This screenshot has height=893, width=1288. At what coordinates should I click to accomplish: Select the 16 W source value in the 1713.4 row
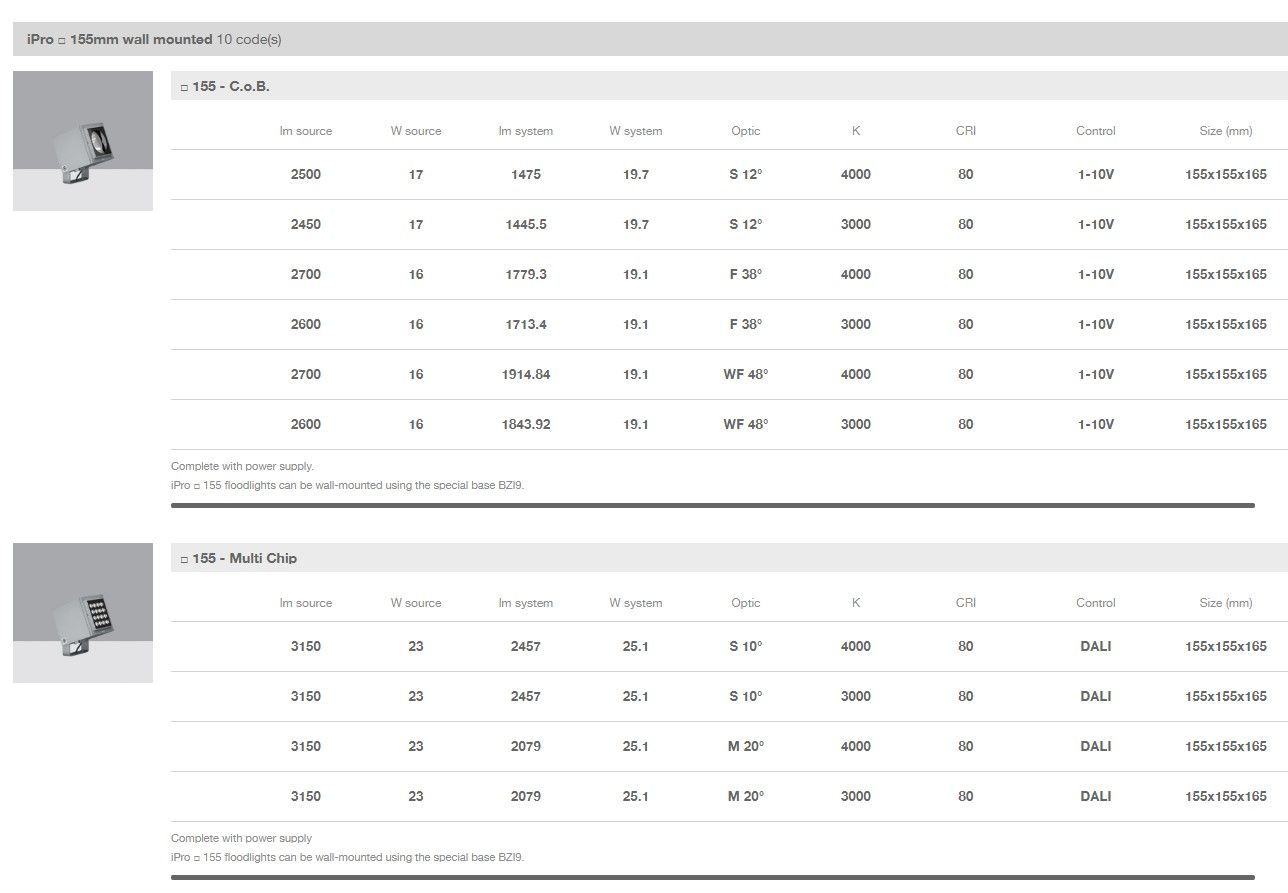[x=416, y=324]
